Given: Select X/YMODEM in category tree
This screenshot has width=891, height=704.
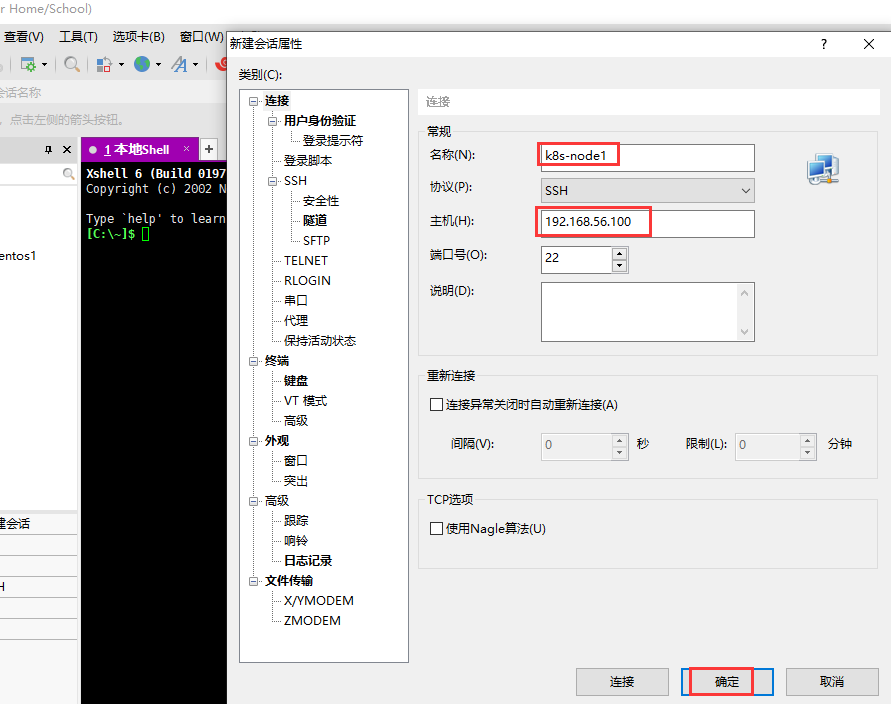Looking at the screenshot, I should click(x=319, y=601).
